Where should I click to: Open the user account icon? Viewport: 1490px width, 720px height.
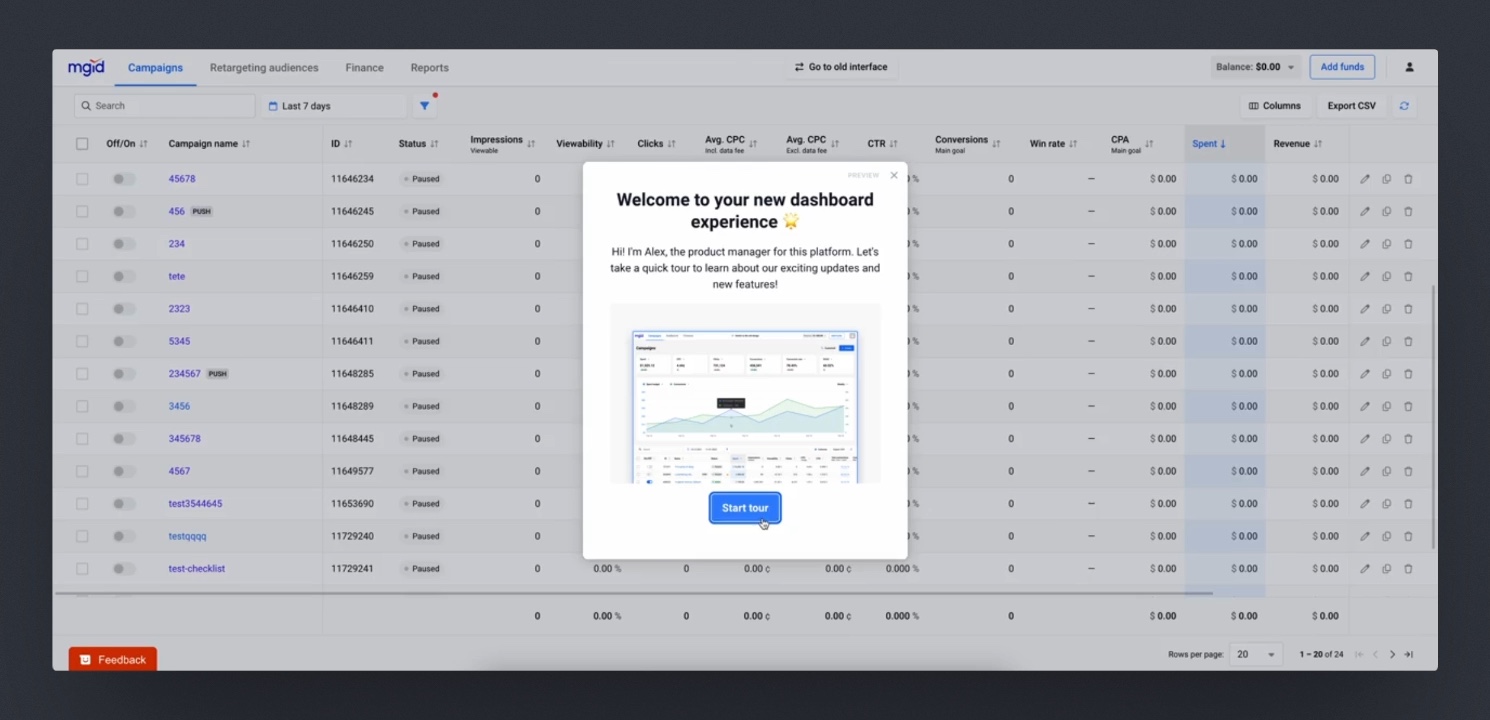click(1409, 67)
